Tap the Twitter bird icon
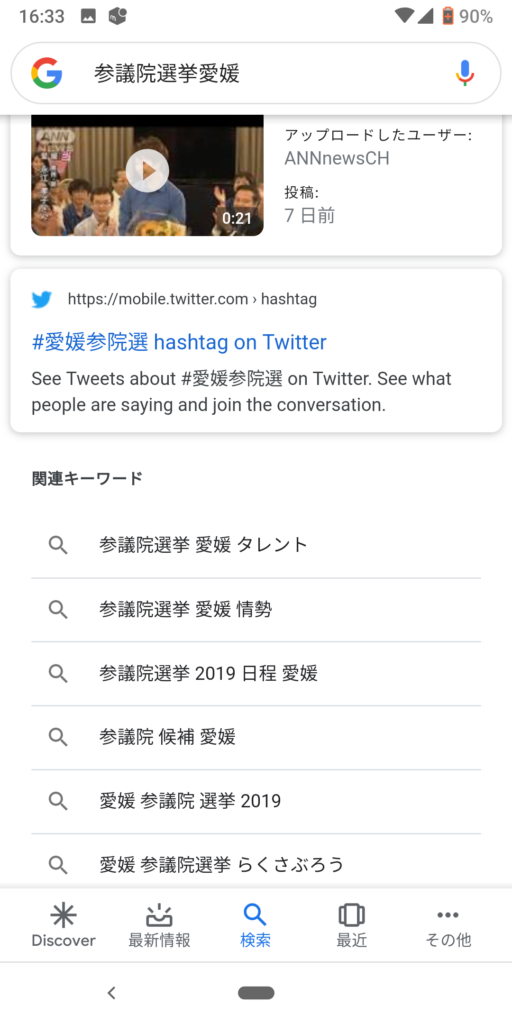Screen dimensions: 512x1024 pyautogui.click(x=42, y=300)
